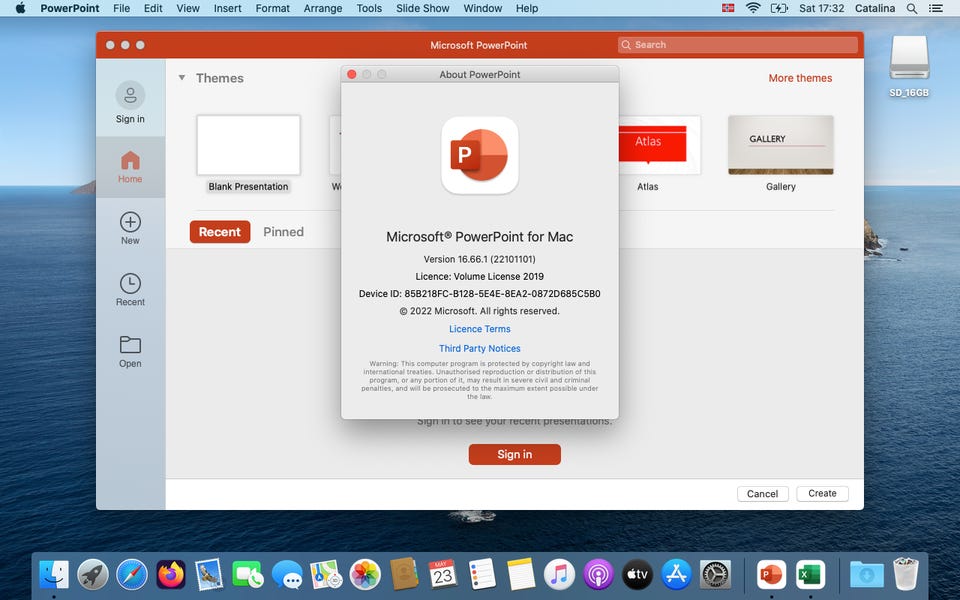Image resolution: width=960 pixels, height=600 pixels.
Task: Open the Licence Terms link
Action: pos(479,329)
